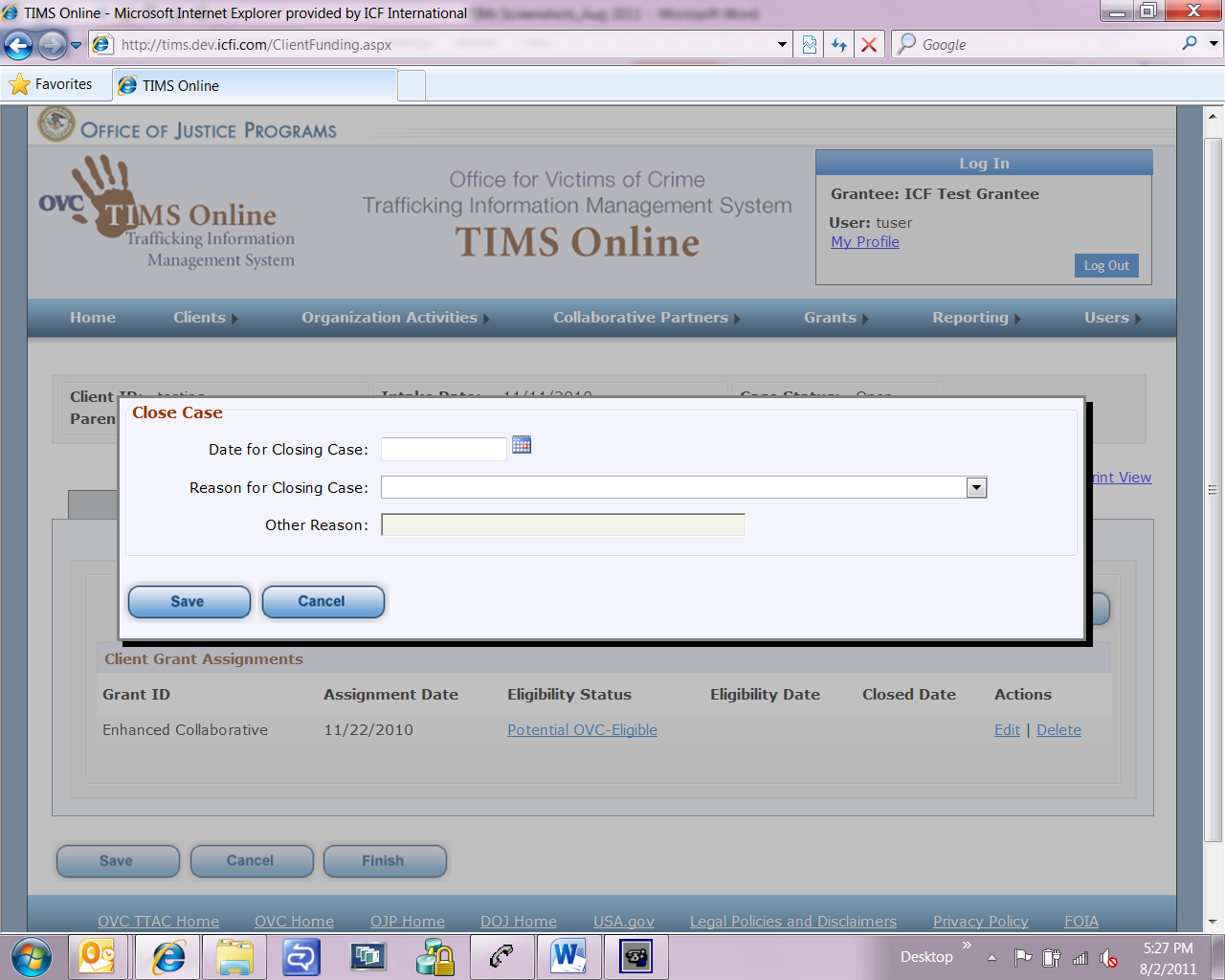
Task: Open the phone handset app in taskbar
Action: [x=502, y=956]
